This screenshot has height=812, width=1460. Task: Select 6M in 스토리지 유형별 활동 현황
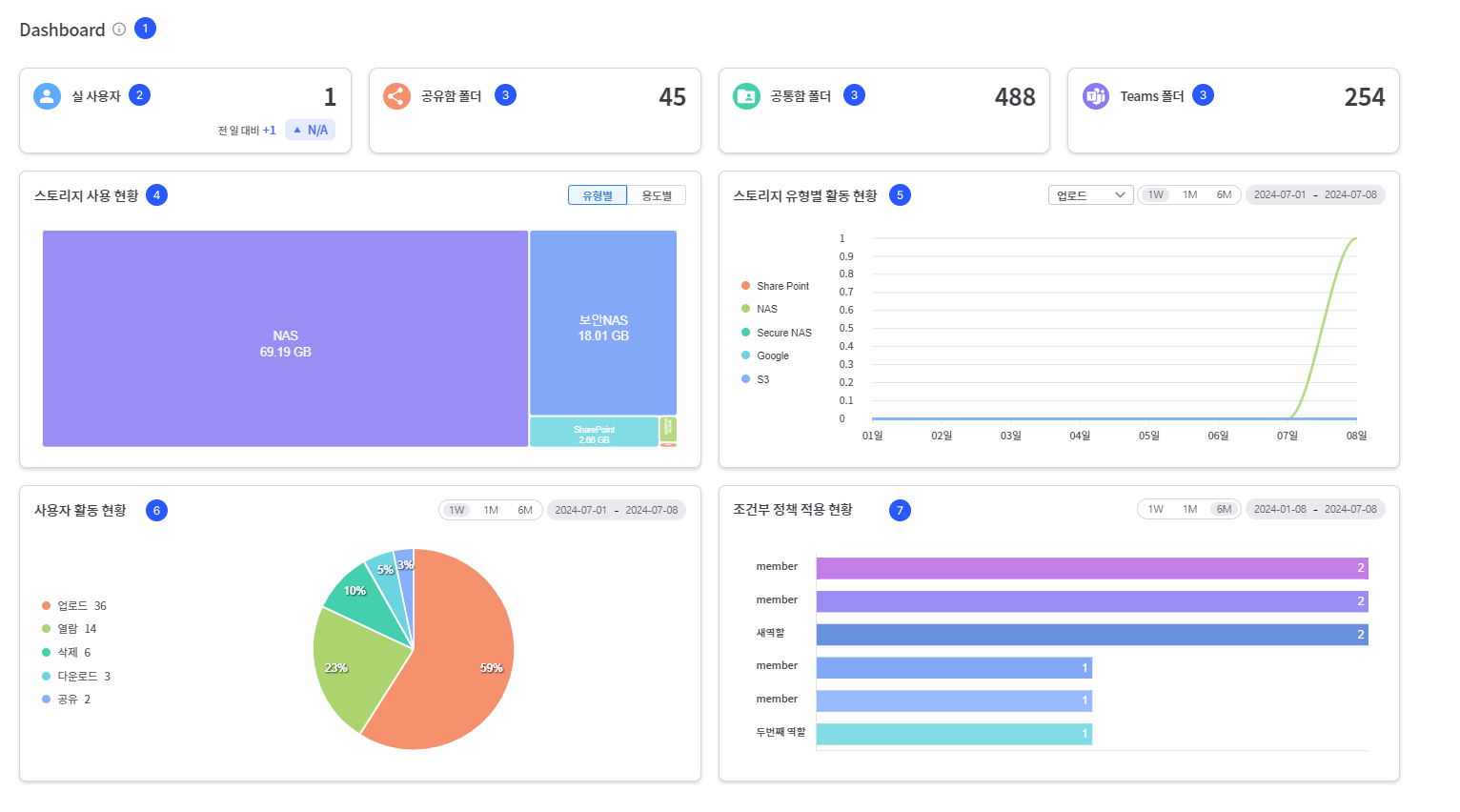coord(1224,194)
